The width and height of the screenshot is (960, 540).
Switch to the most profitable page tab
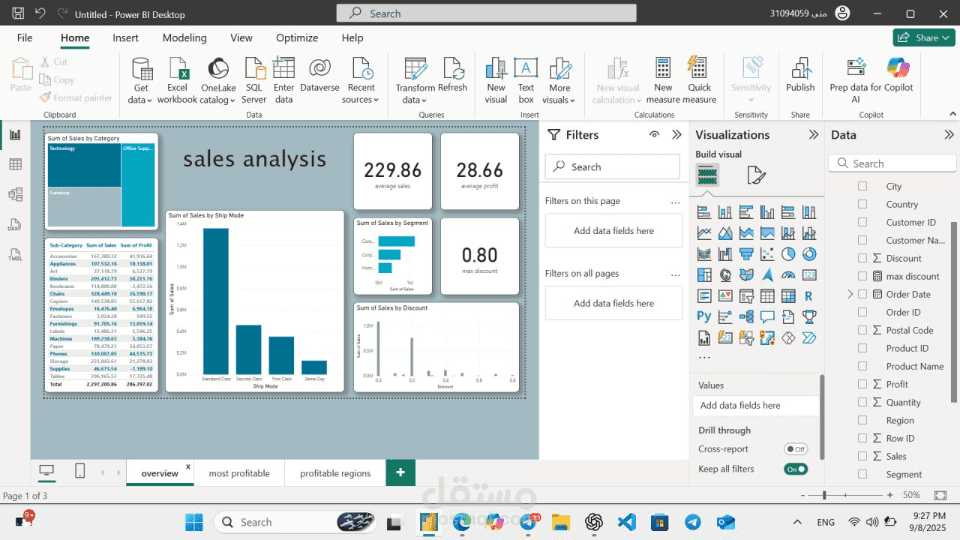[x=238, y=473]
